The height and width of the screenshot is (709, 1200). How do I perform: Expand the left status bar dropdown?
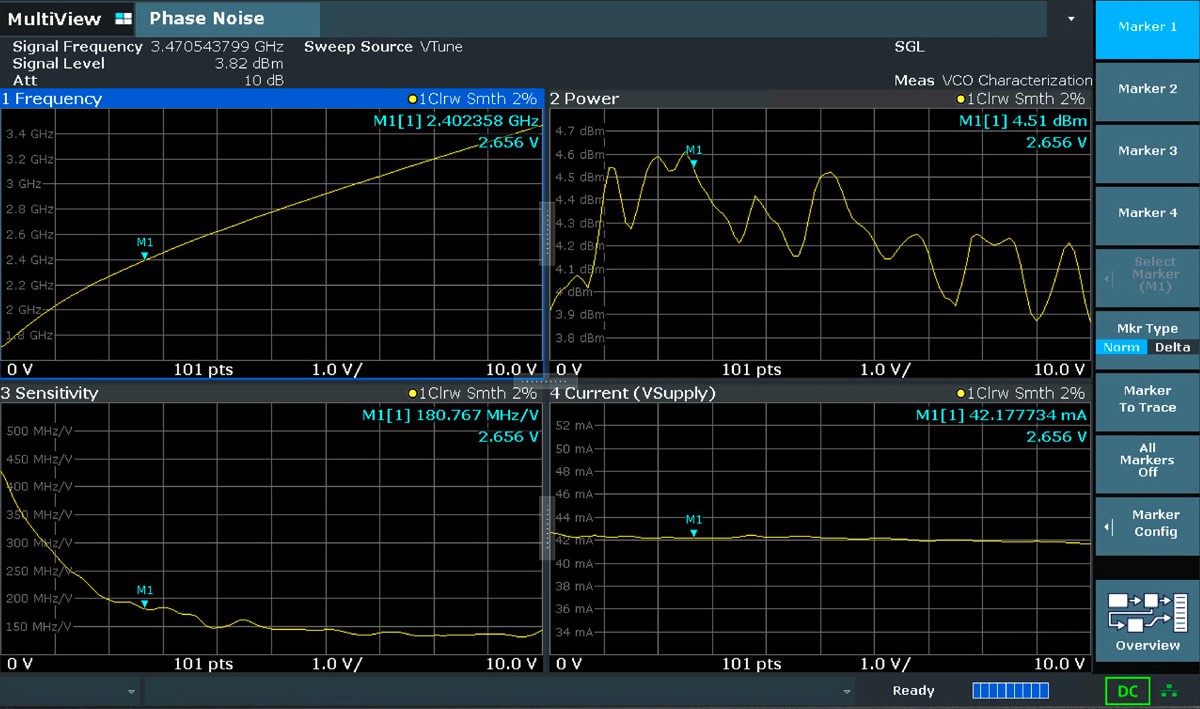132,691
